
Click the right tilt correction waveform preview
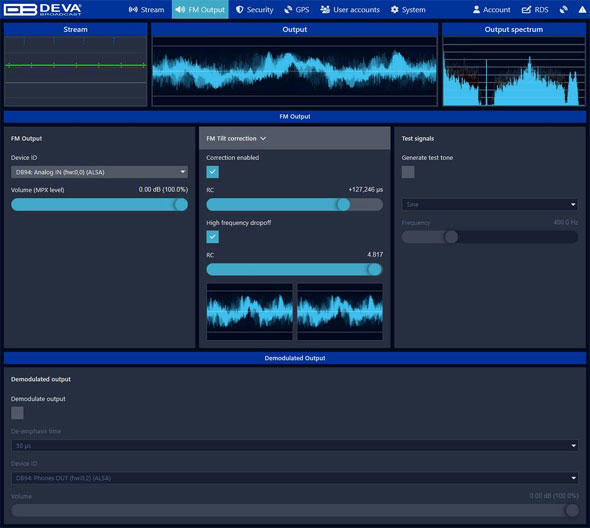(340, 312)
